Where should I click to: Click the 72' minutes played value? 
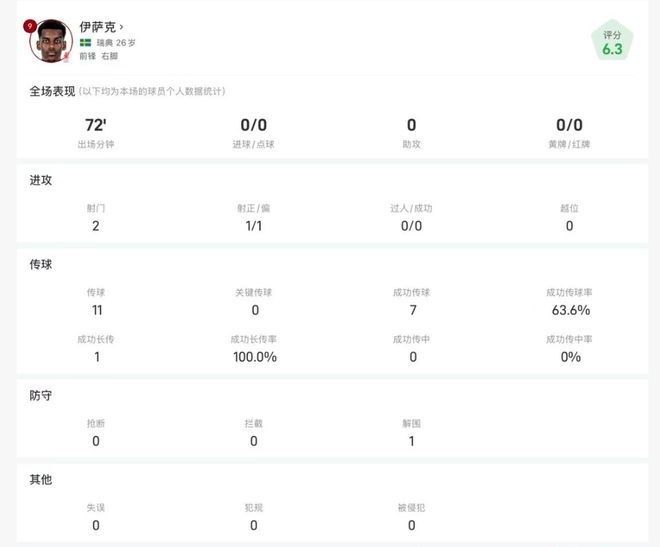pyautogui.click(x=96, y=125)
